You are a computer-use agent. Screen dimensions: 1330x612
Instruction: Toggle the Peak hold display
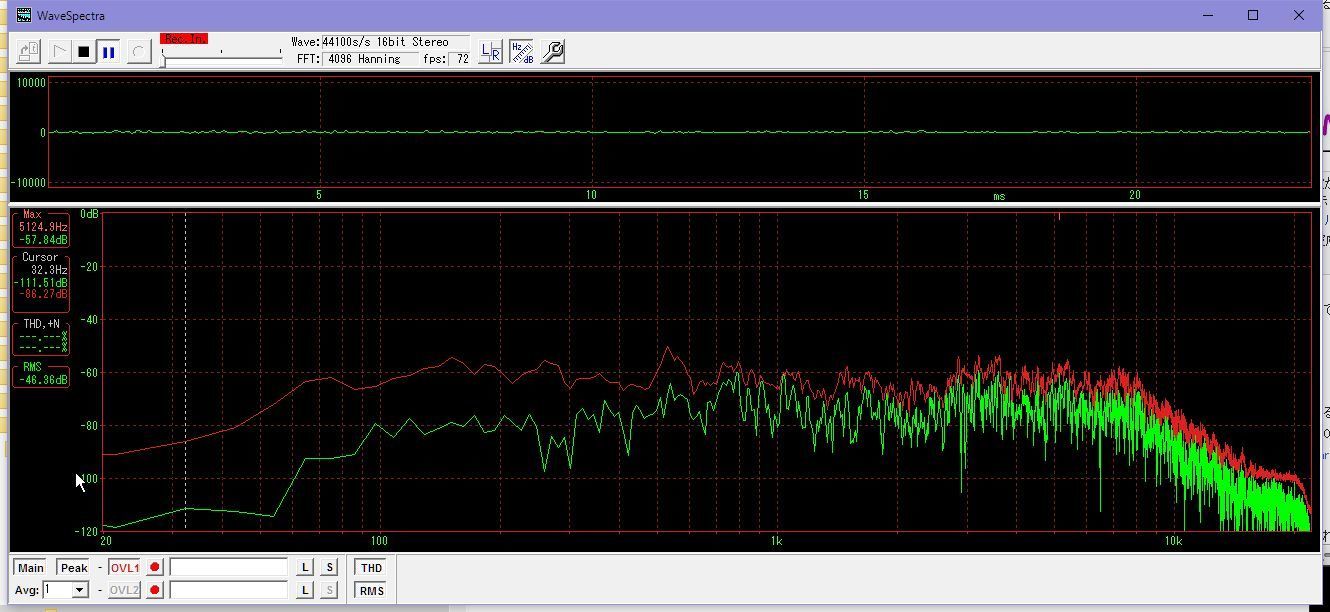[x=74, y=568]
